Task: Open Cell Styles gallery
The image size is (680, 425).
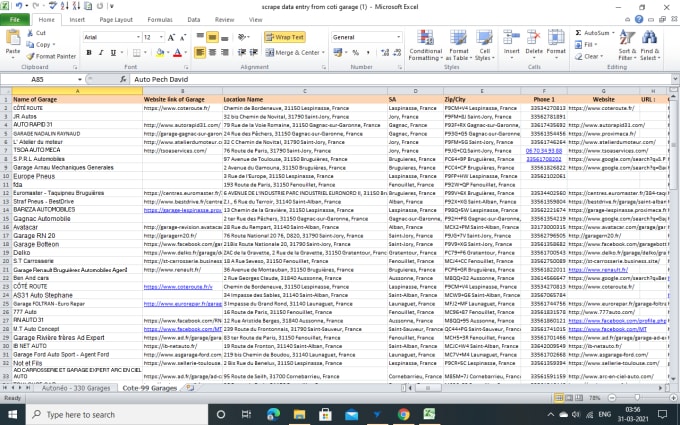Action: click(x=484, y=45)
